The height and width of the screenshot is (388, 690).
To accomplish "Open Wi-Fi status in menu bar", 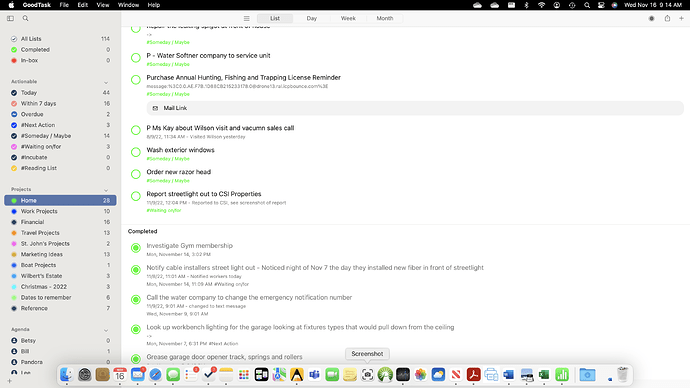I will click(x=541, y=5).
